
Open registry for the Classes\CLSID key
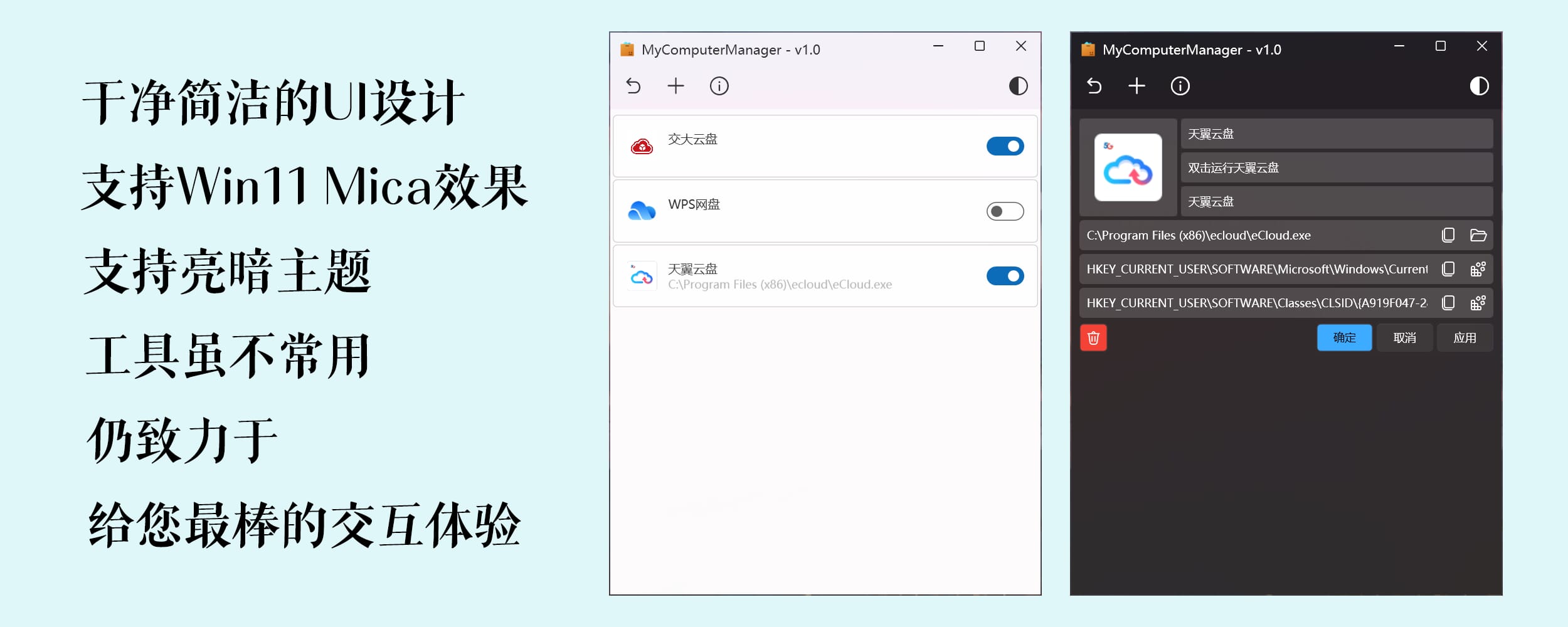pos(1478,303)
